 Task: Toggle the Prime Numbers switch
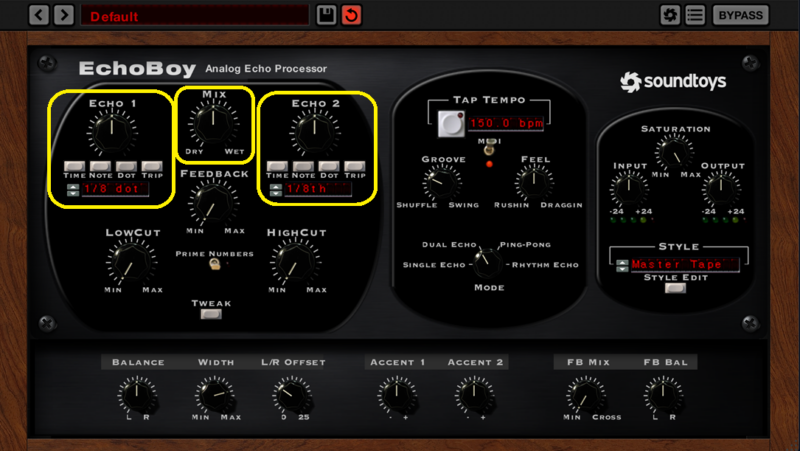215,264
